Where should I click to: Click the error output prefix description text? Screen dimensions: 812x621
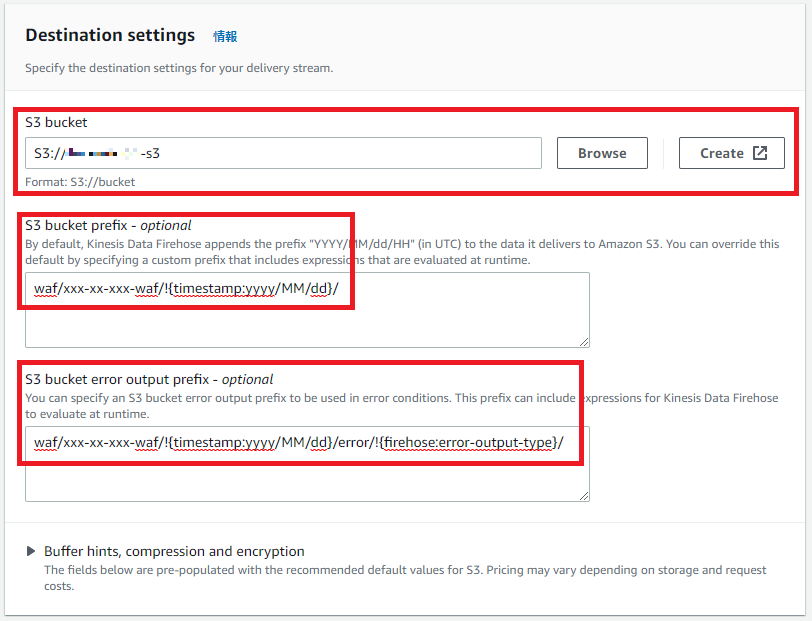point(400,405)
